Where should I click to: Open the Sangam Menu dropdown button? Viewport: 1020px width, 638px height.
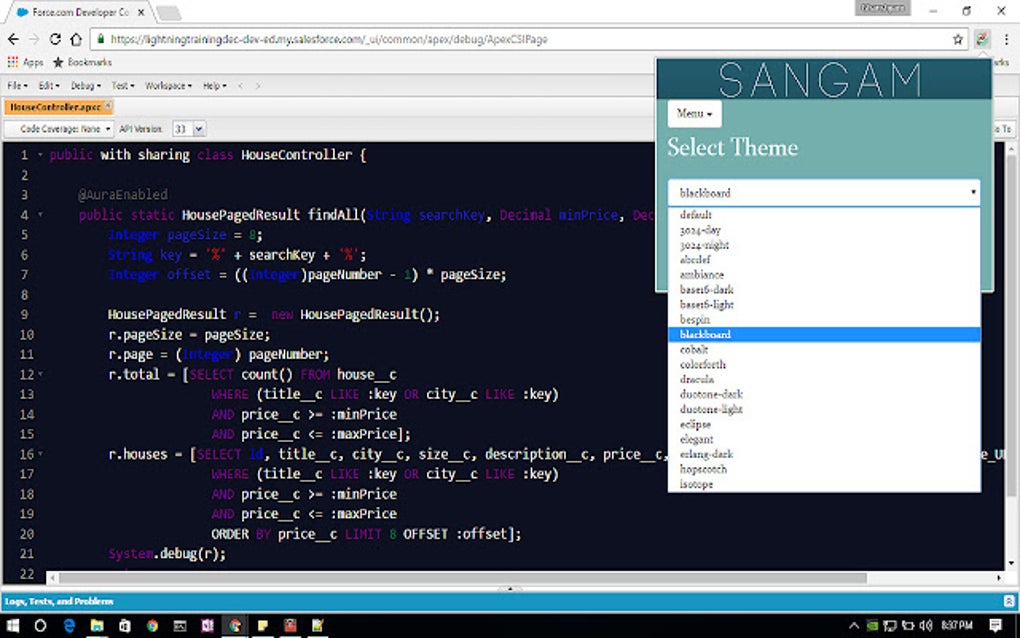tap(694, 114)
